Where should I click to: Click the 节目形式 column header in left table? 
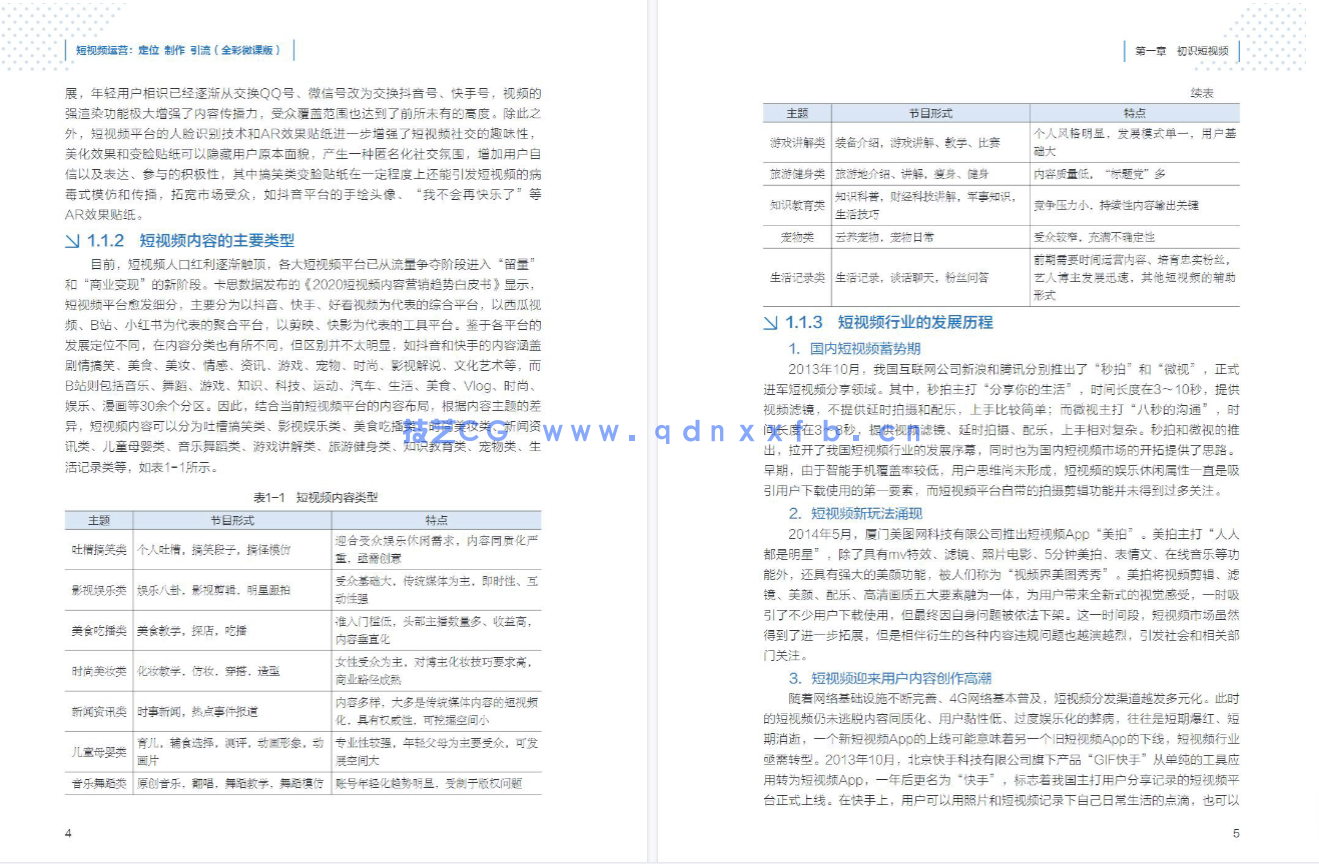coord(230,520)
